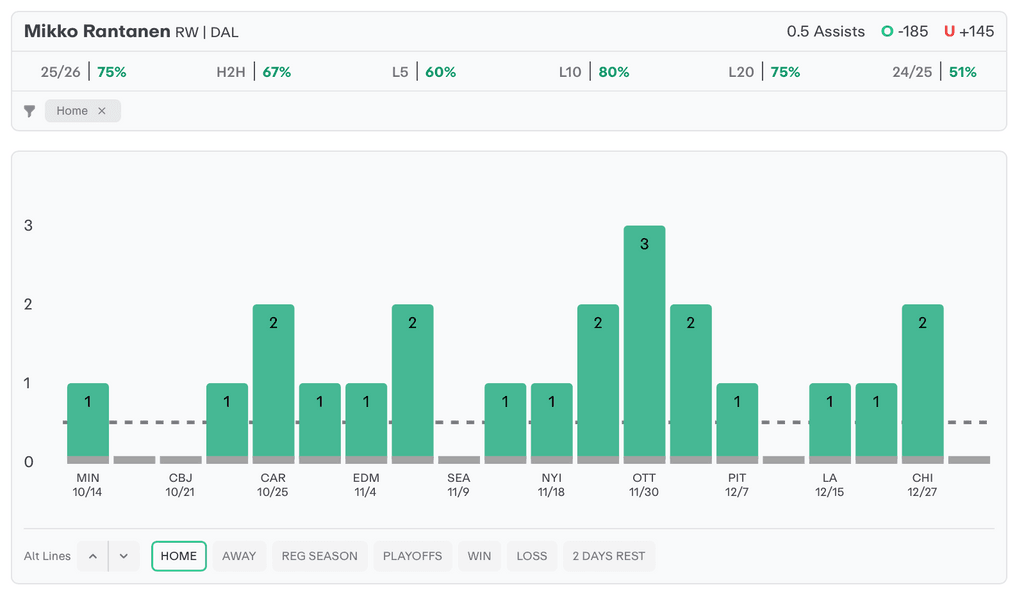The height and width of the screenshot is (601, 1024).
Task: Enable the REG SEASON filter
Action: (x=319, y=556)
